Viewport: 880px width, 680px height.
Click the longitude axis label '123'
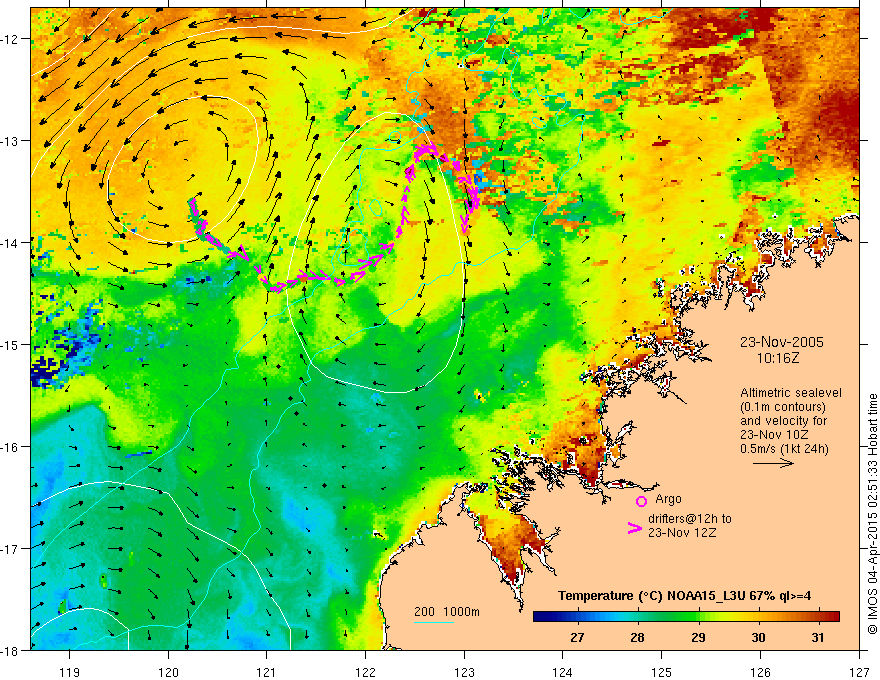tap(464, 672)
